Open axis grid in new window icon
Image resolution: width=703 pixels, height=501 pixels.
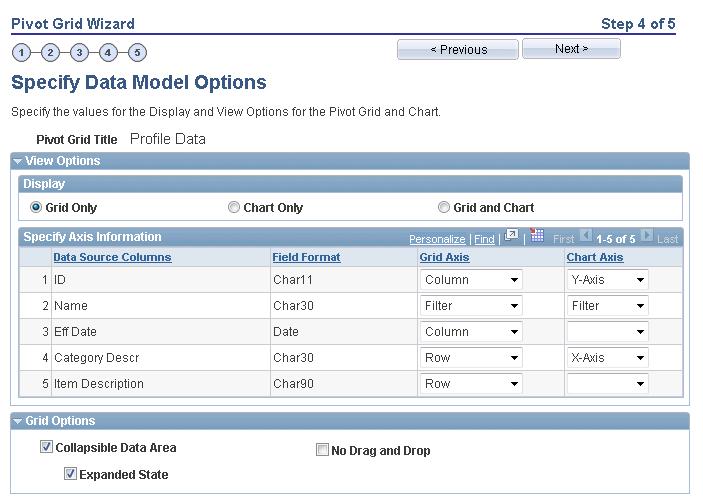[511, 235]
